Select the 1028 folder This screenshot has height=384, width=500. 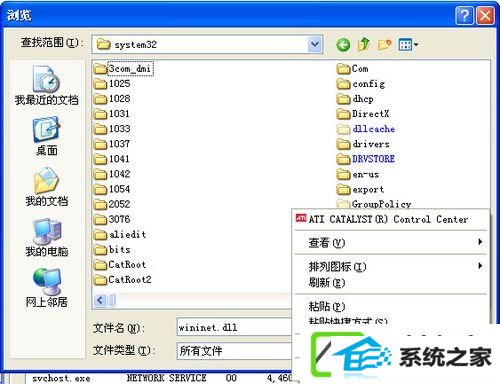pyautogui.click(x=112, y=99)
